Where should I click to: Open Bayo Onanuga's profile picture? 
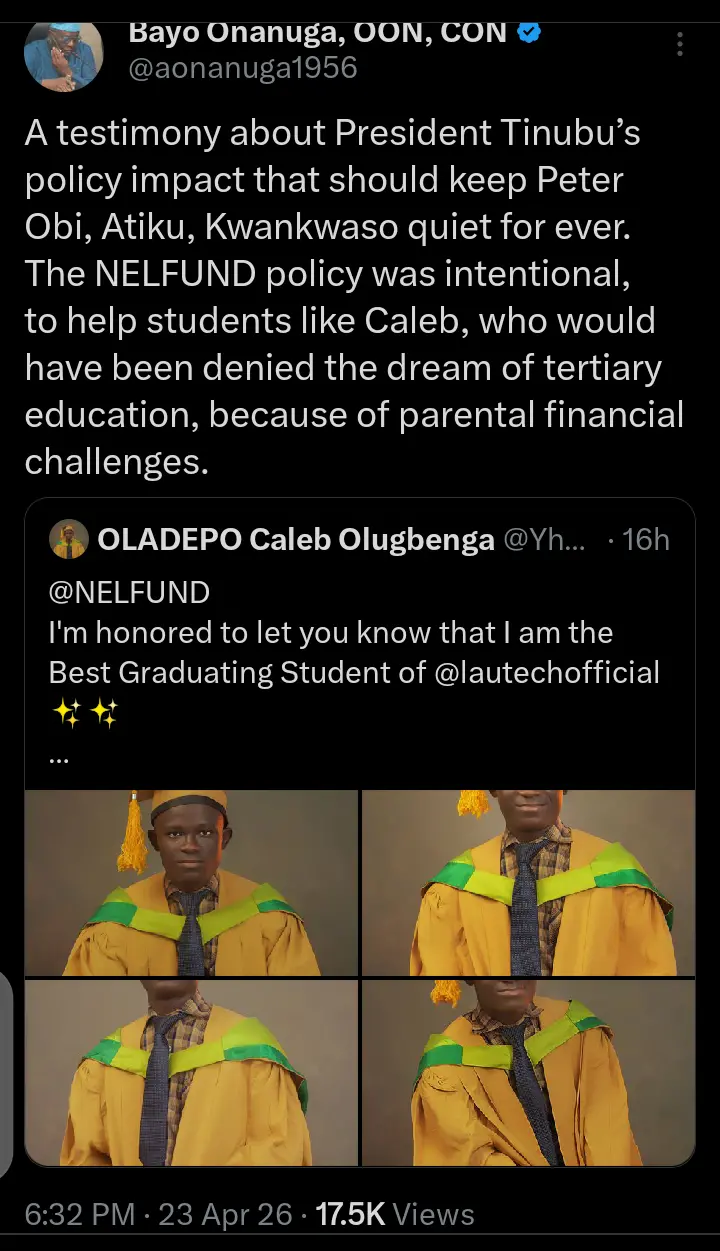[x=63, y=53]
